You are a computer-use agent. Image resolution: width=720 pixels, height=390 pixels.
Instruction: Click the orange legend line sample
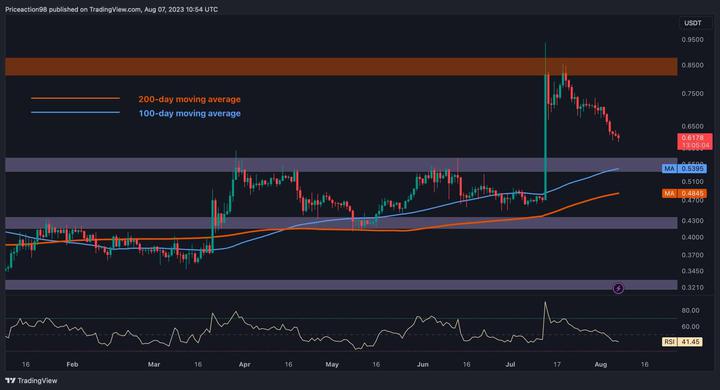(75, 98)
